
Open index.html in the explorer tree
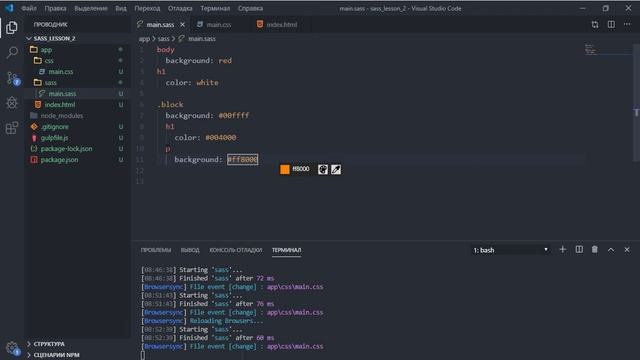point(78,105)
